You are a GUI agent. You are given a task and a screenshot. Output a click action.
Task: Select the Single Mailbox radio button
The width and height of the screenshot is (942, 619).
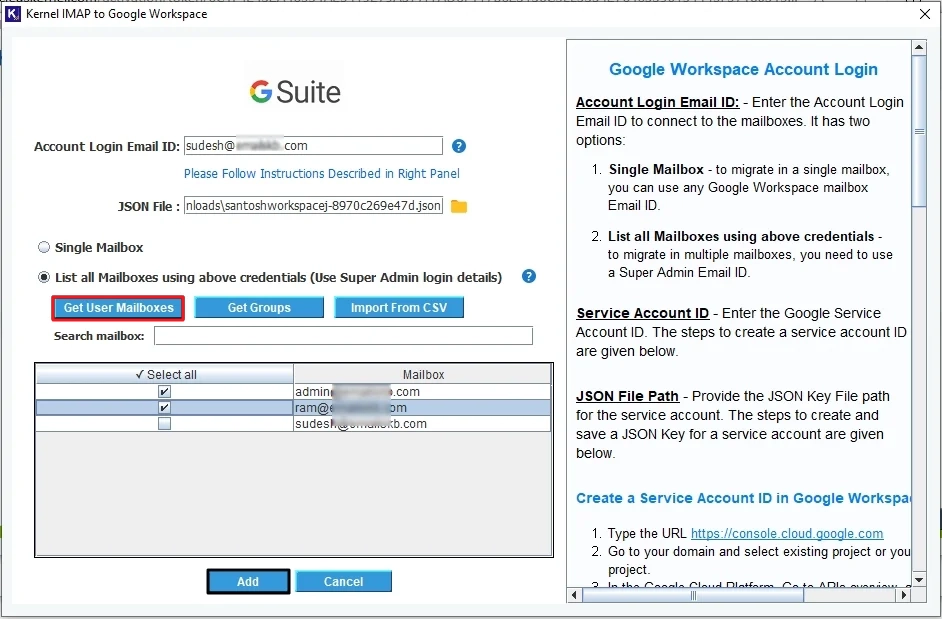coord(43,246)
